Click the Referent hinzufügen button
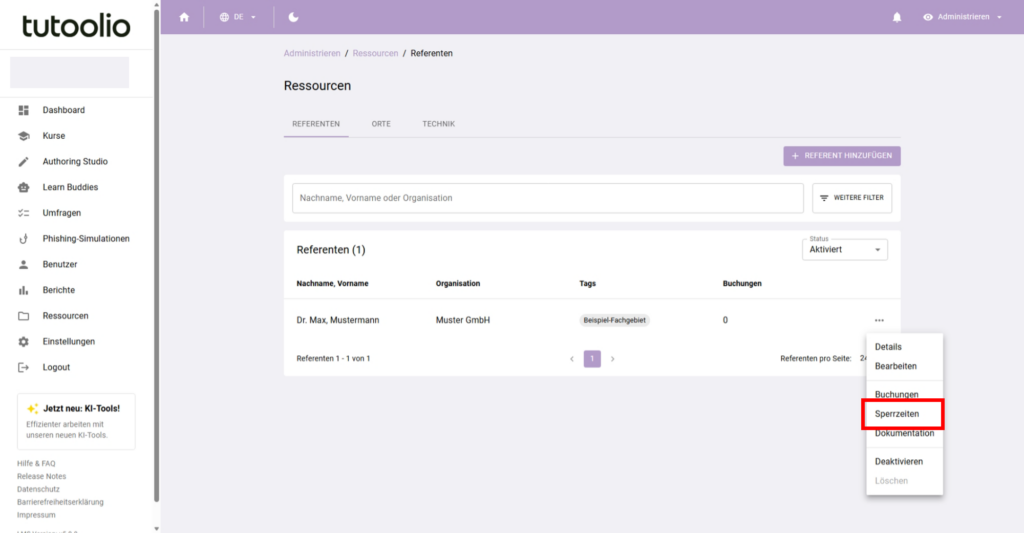1024x533 pixels. (x=842, y=155)
